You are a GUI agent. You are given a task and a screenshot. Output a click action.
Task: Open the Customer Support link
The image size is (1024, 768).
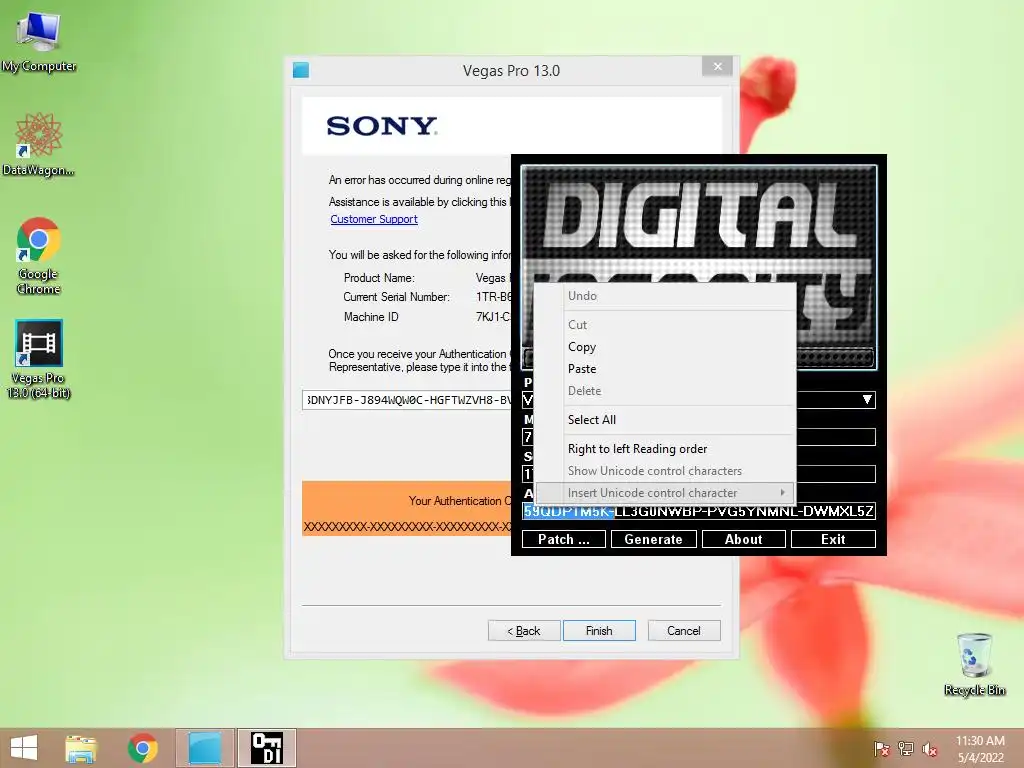tap(374, 219)
